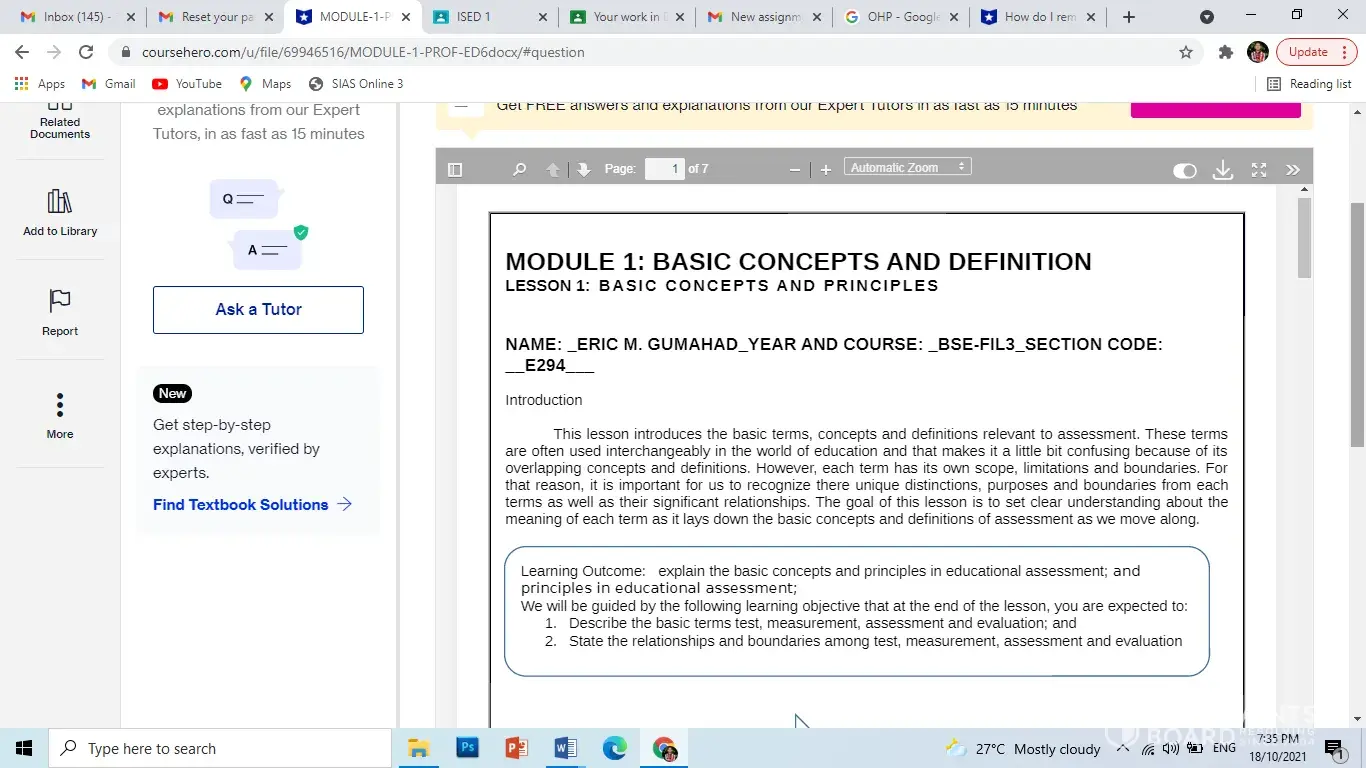1366x768 pixels.
Task: Switch to the Inbox (145) Gmail tab
Action: coord(77,17)
